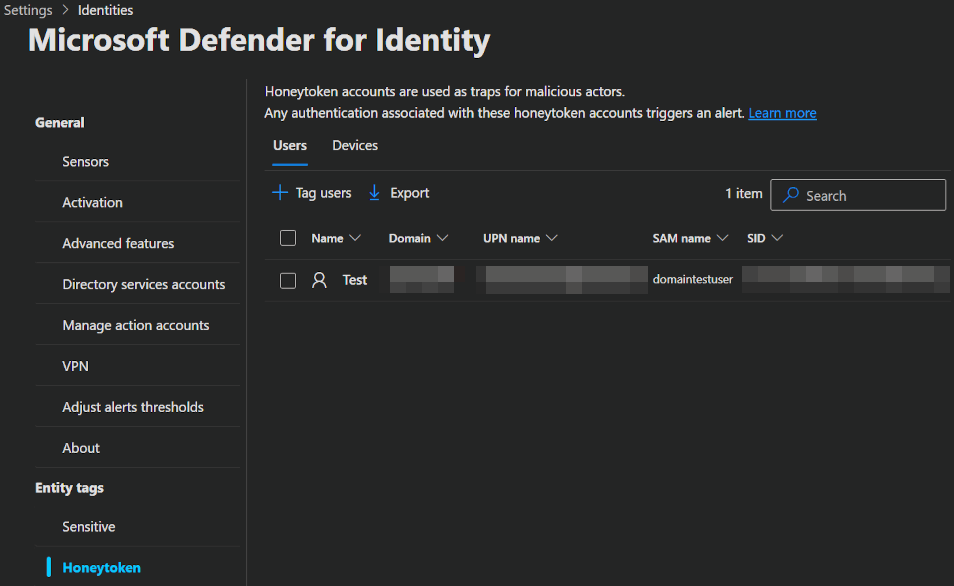This screenshot has height=586, width=954.
Task: Open Sensors in the General section
Action: (x=86, y=161)
